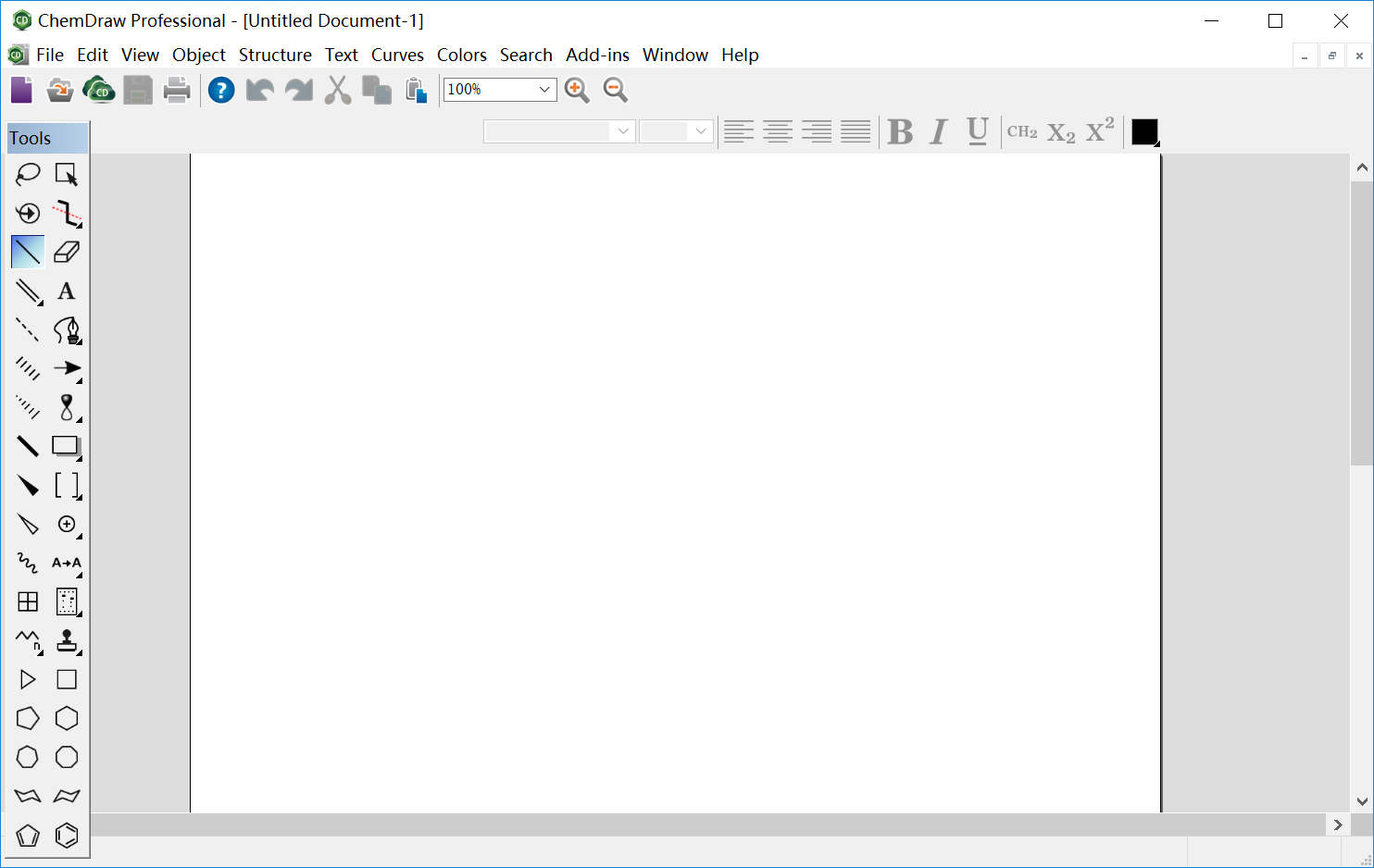Pick the Pen drawing tool
1374x868 pixels.
67,329
